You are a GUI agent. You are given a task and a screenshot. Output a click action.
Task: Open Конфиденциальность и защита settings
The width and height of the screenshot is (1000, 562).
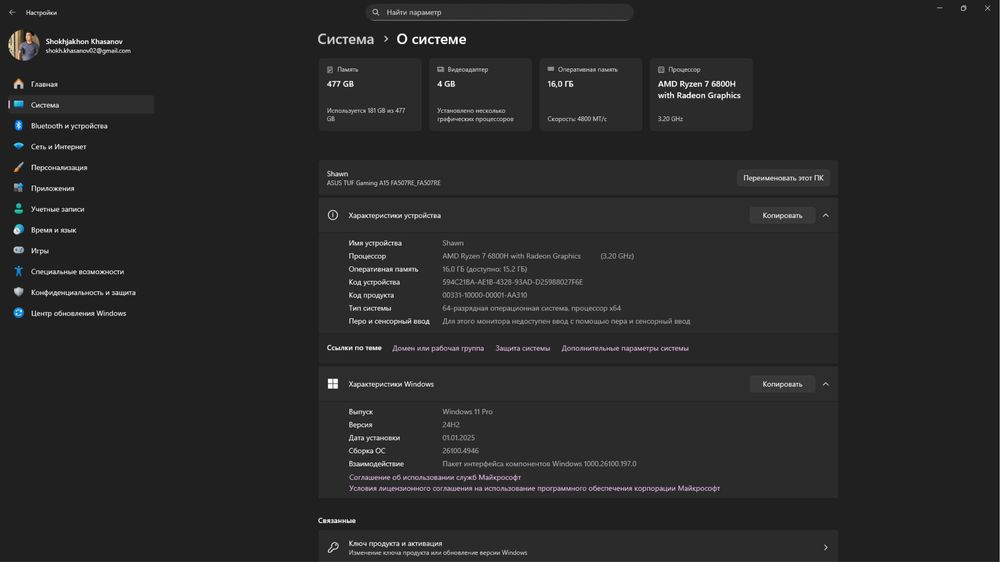click(x=81, y=292)
